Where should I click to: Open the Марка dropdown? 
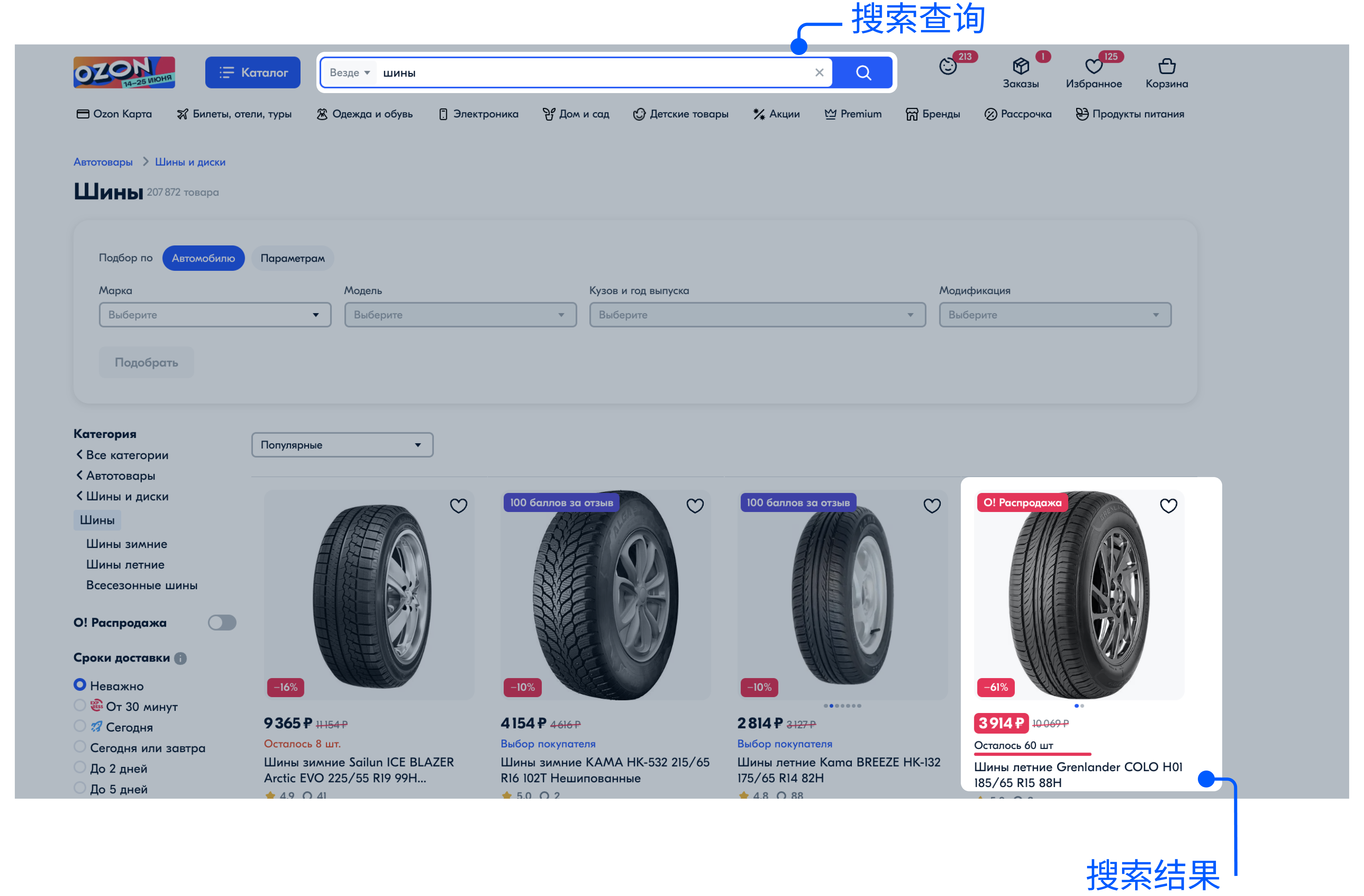[215, 315]
